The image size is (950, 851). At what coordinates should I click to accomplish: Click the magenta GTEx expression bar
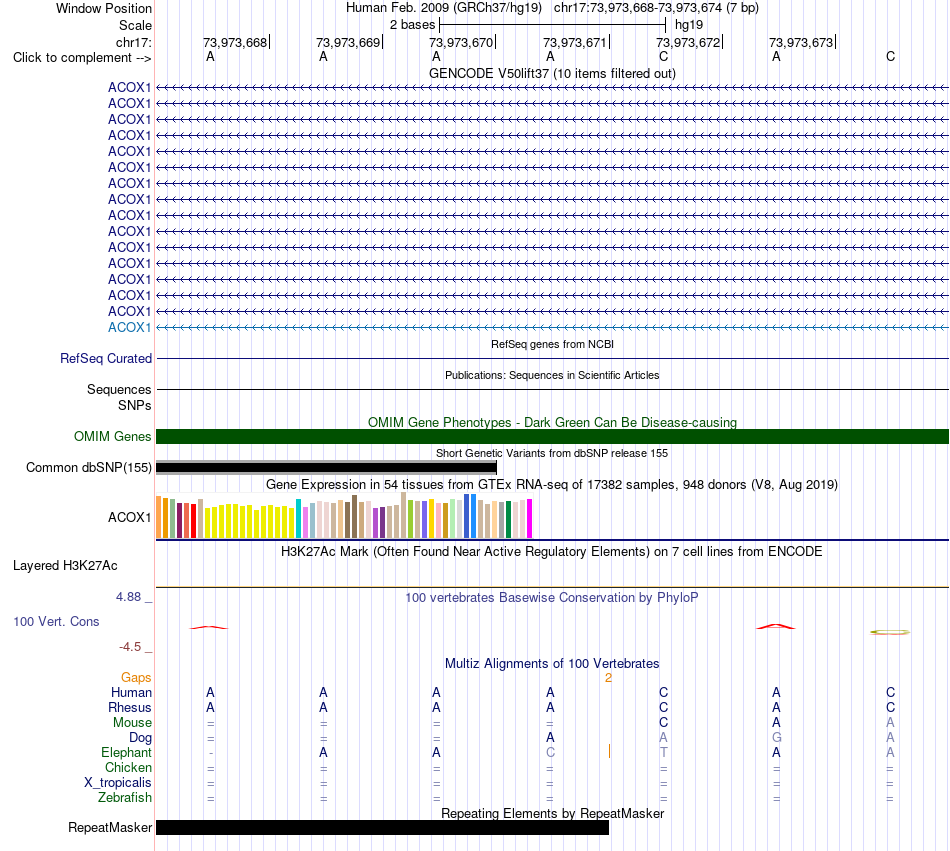coord(530,518)
